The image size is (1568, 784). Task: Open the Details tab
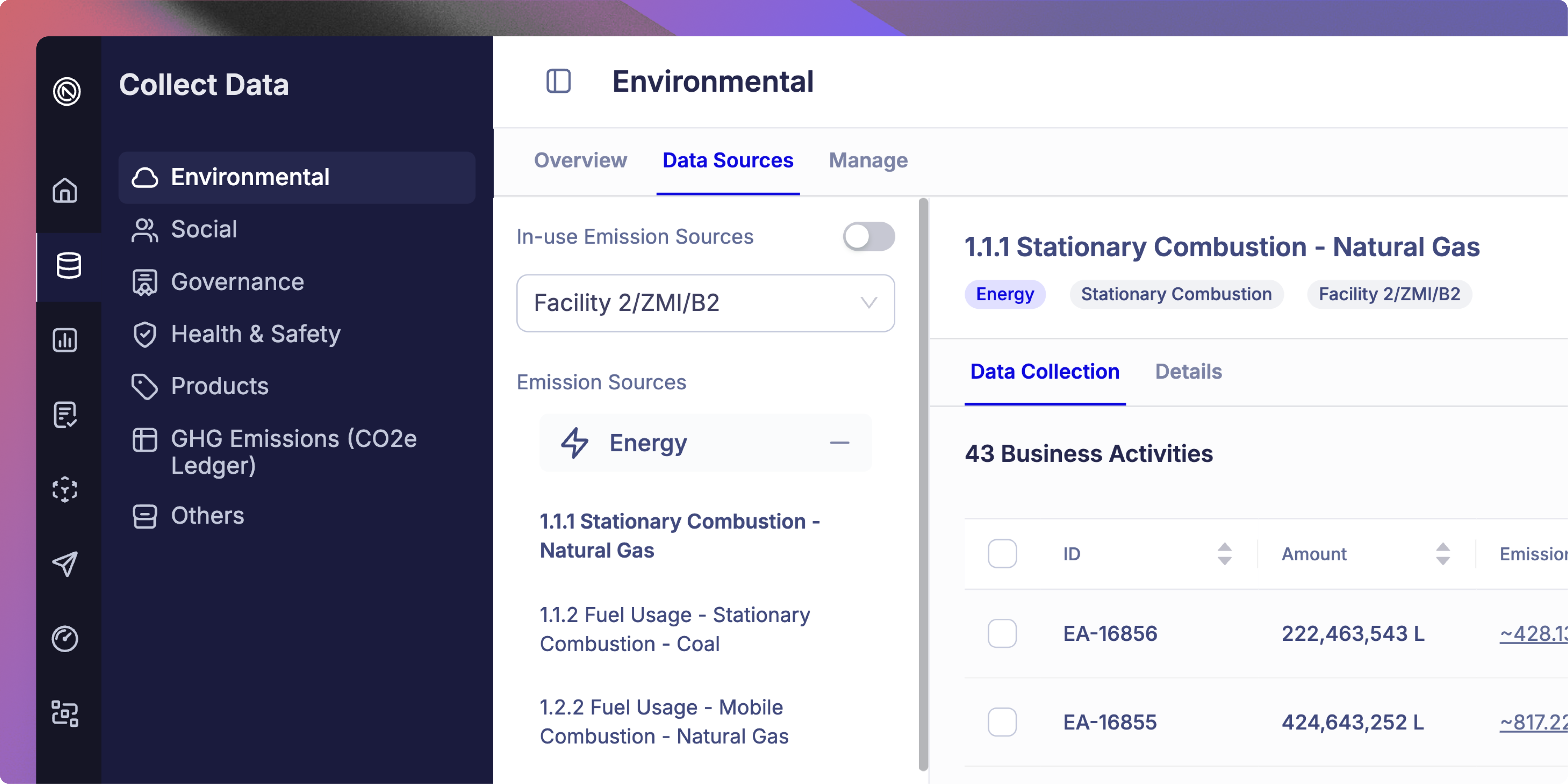(x=1188, y=372)
